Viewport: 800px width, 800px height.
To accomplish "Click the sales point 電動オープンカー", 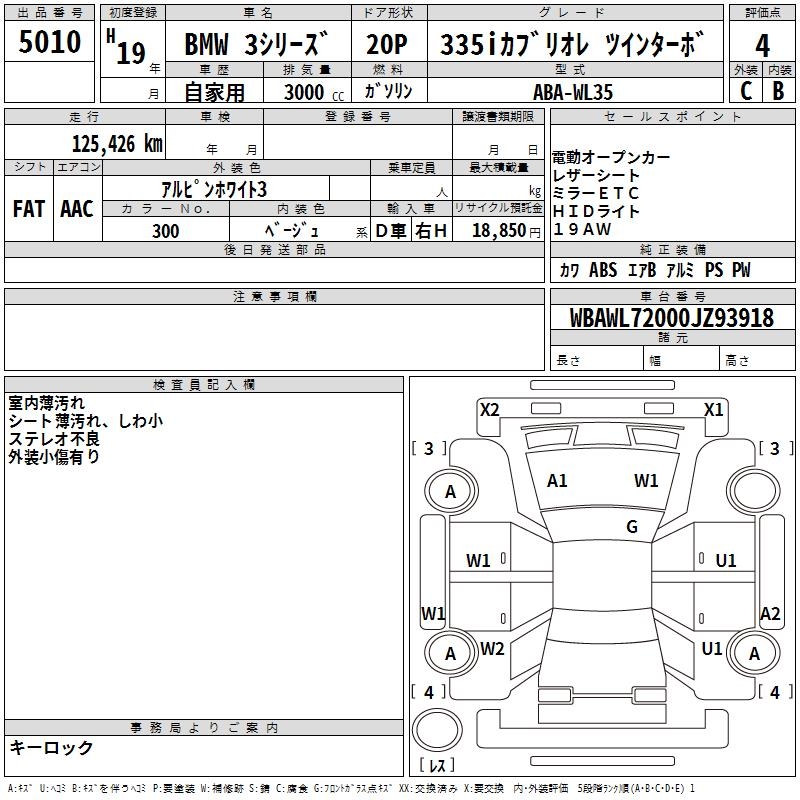I will pos(611,157).
